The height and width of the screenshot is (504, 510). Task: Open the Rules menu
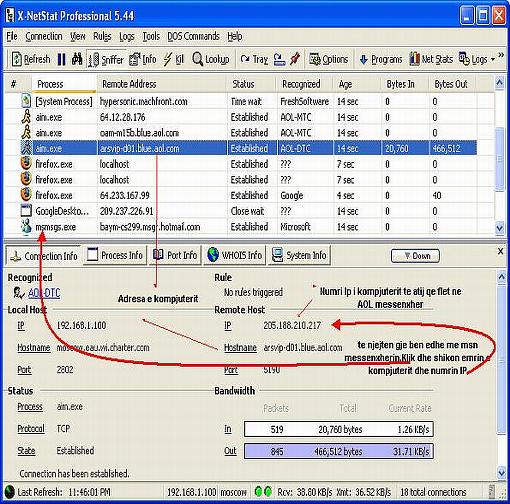click(x=102, y=36)
